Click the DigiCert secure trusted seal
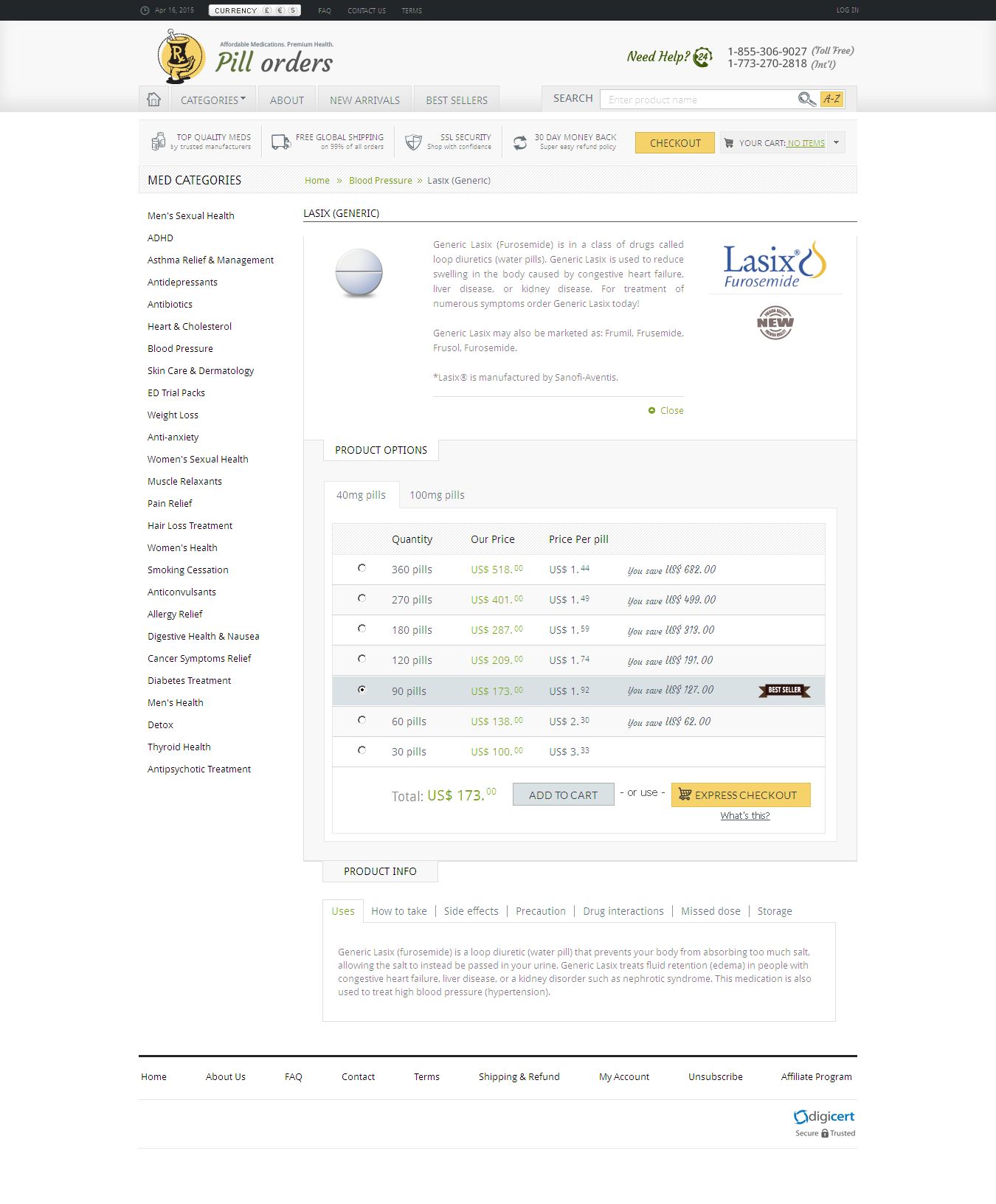 pyautogui.click(x=825, y=1123)
